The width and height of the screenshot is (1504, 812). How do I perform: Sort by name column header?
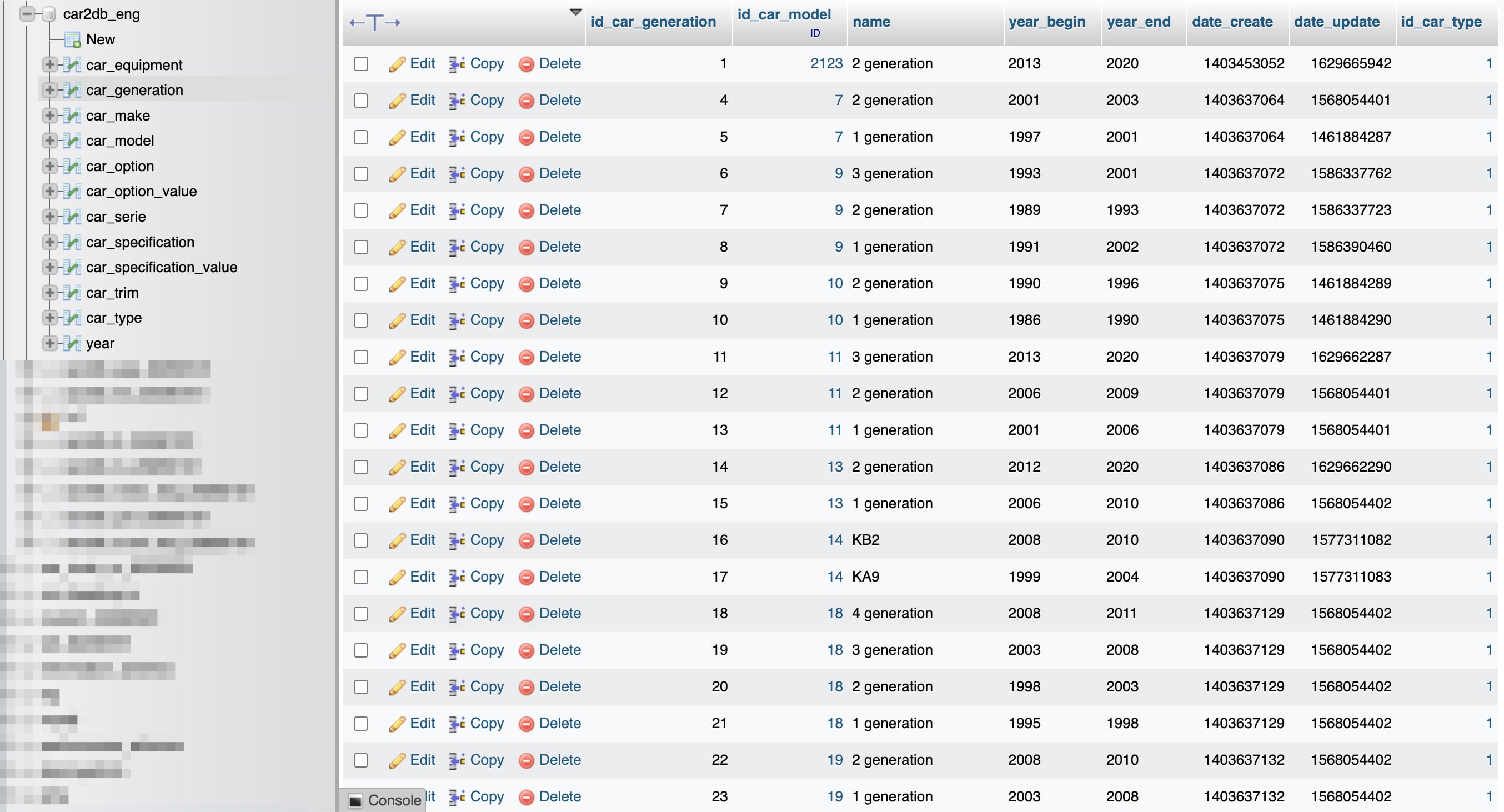(x=871, y=22)
